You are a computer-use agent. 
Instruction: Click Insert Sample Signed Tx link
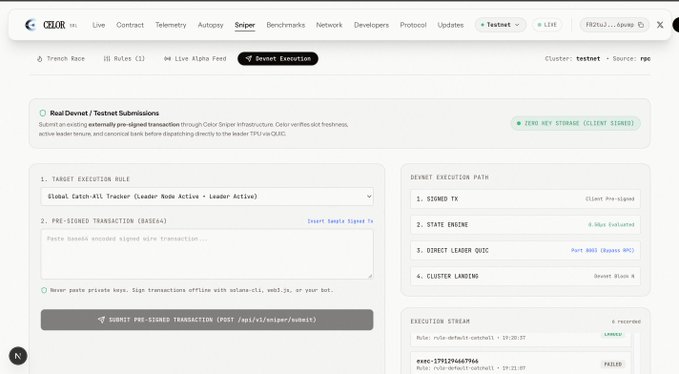(x=340, y=221)
